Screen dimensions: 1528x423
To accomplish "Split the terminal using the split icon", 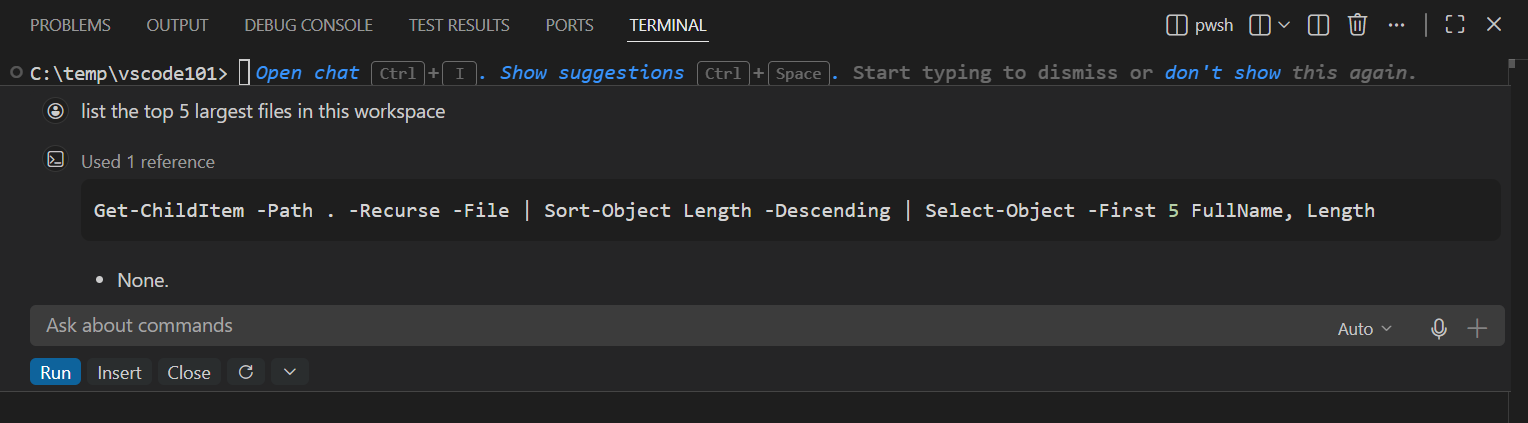I will 1318,25.
